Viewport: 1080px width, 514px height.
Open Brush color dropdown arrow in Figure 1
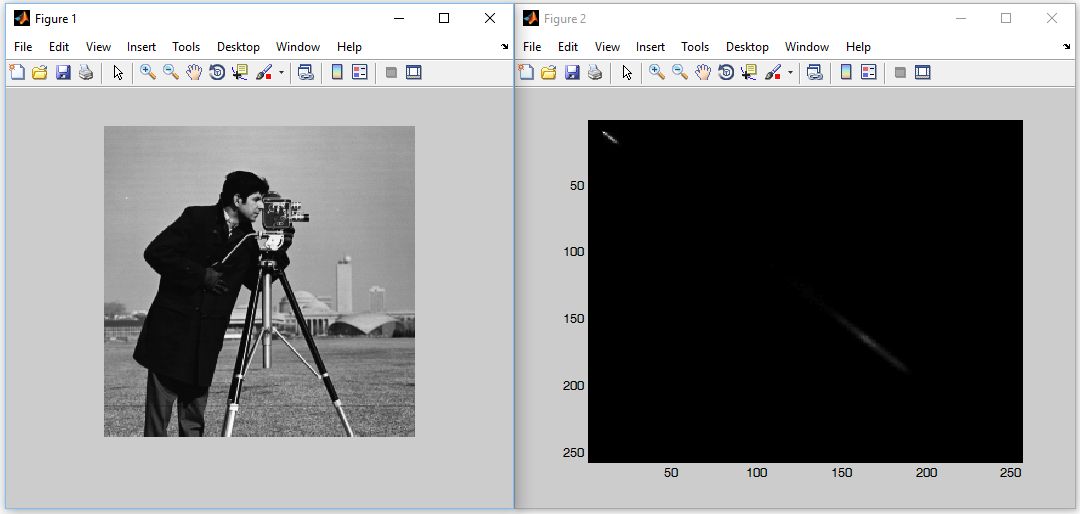click(281, 72)
